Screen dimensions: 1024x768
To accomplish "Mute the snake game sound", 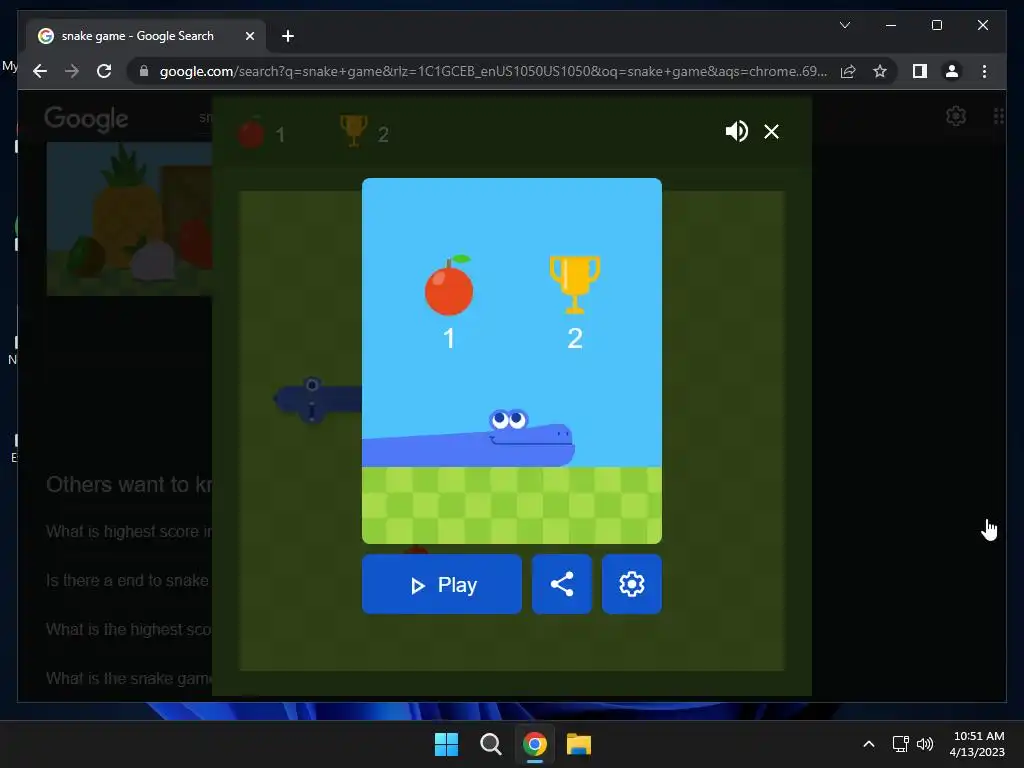I will click(x=737, y=131).
